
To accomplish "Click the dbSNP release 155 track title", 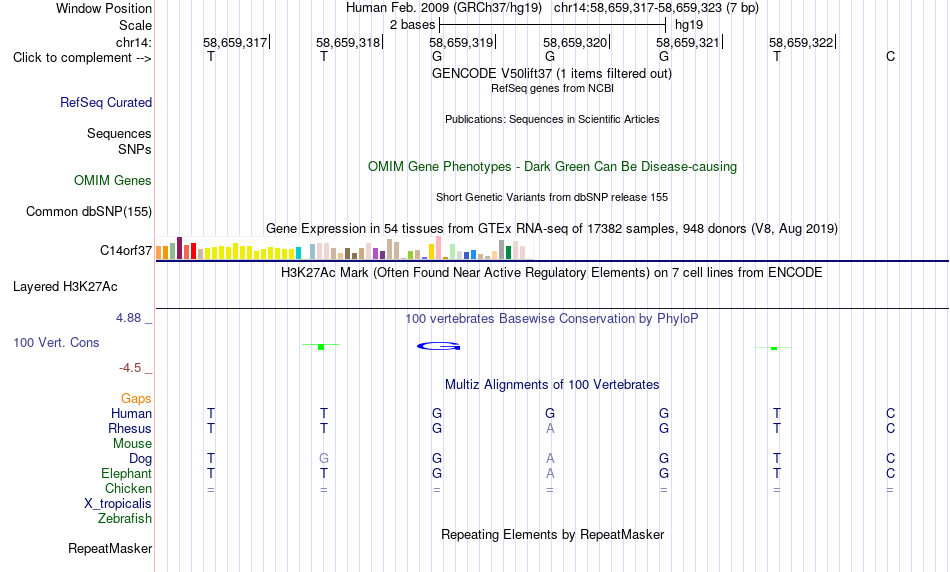I will click(x=552, y=198).
